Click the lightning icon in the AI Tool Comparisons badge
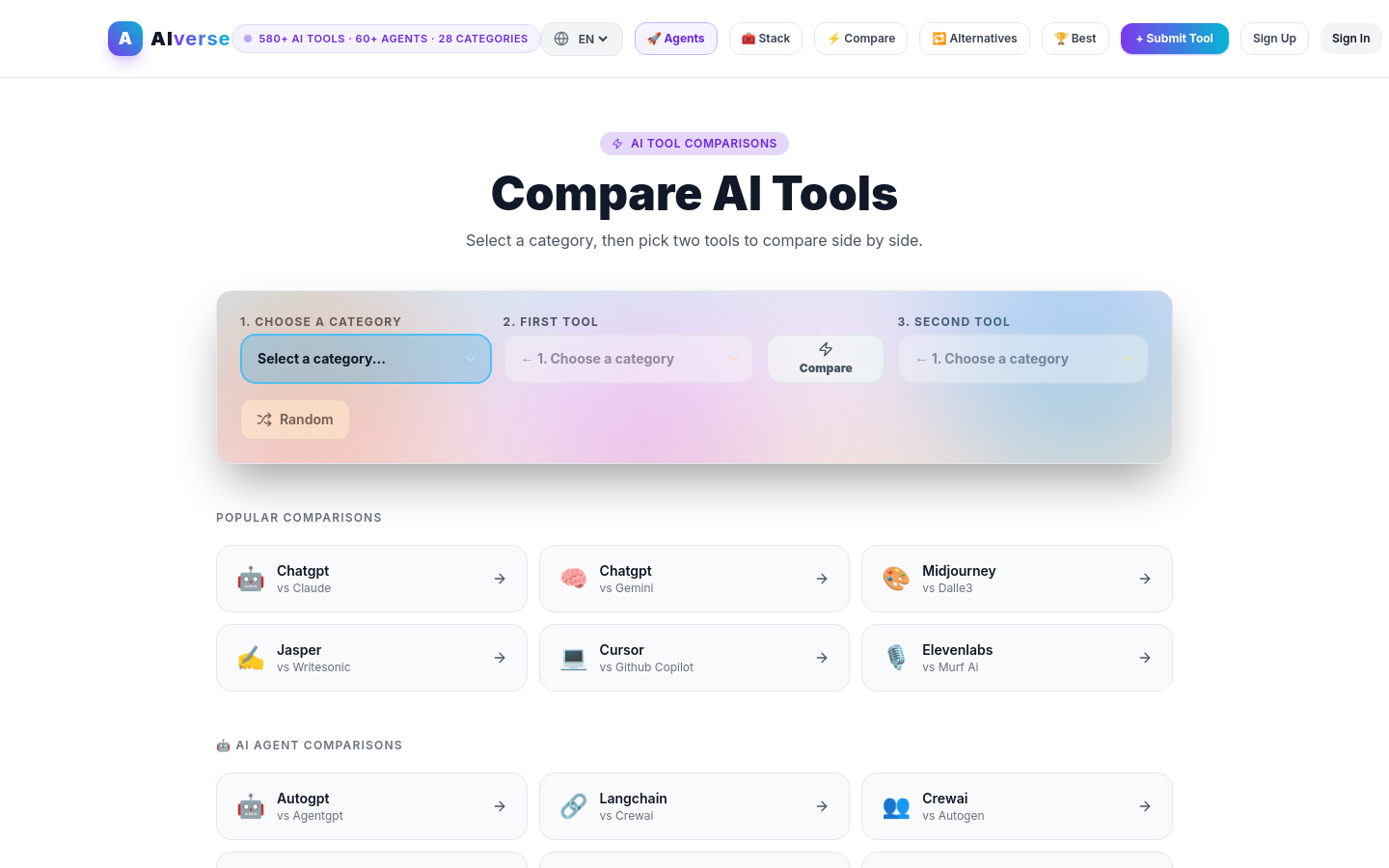Image resolution: width=1389 pixels, height=868 pixels. click(617, 144)
